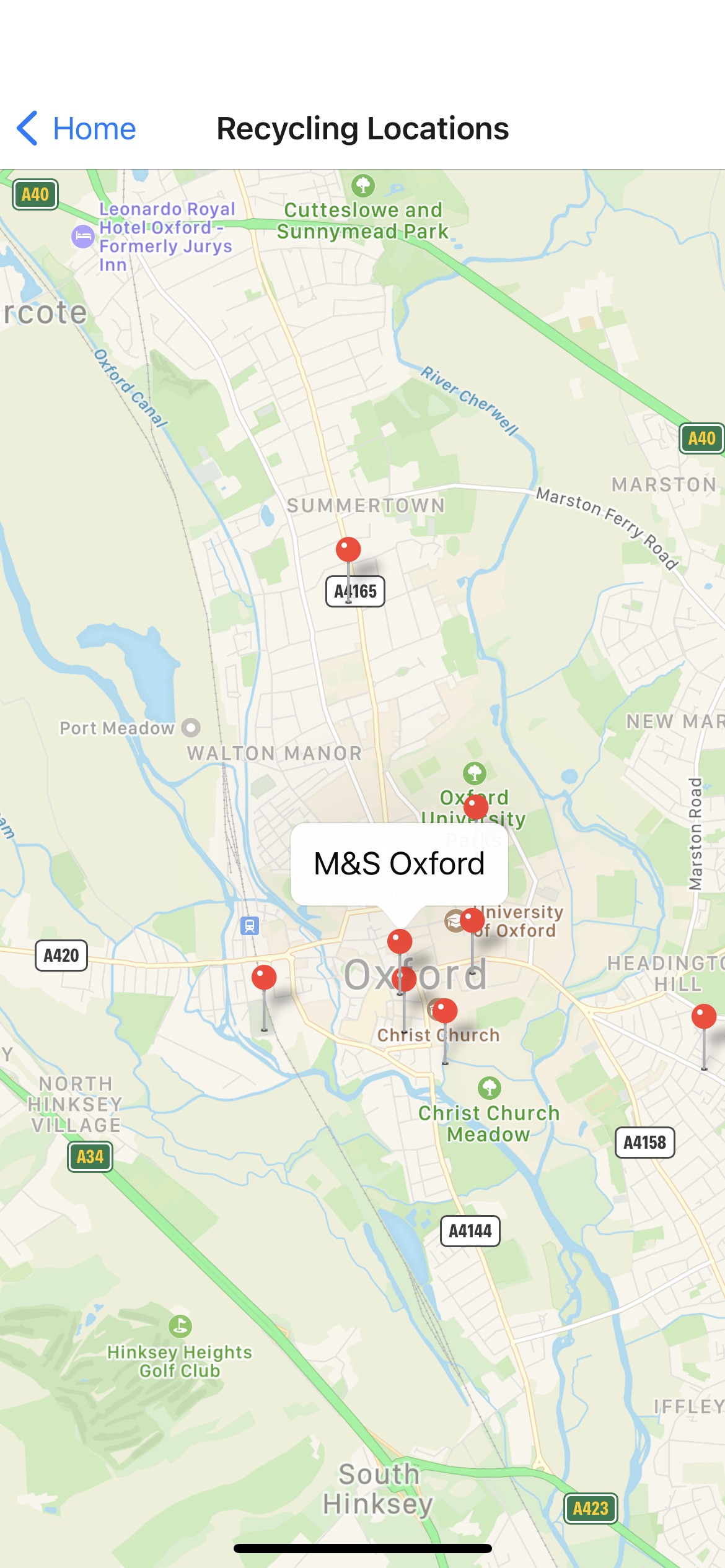Tap the Oxford railway station icon

click(x=250, y=926)
